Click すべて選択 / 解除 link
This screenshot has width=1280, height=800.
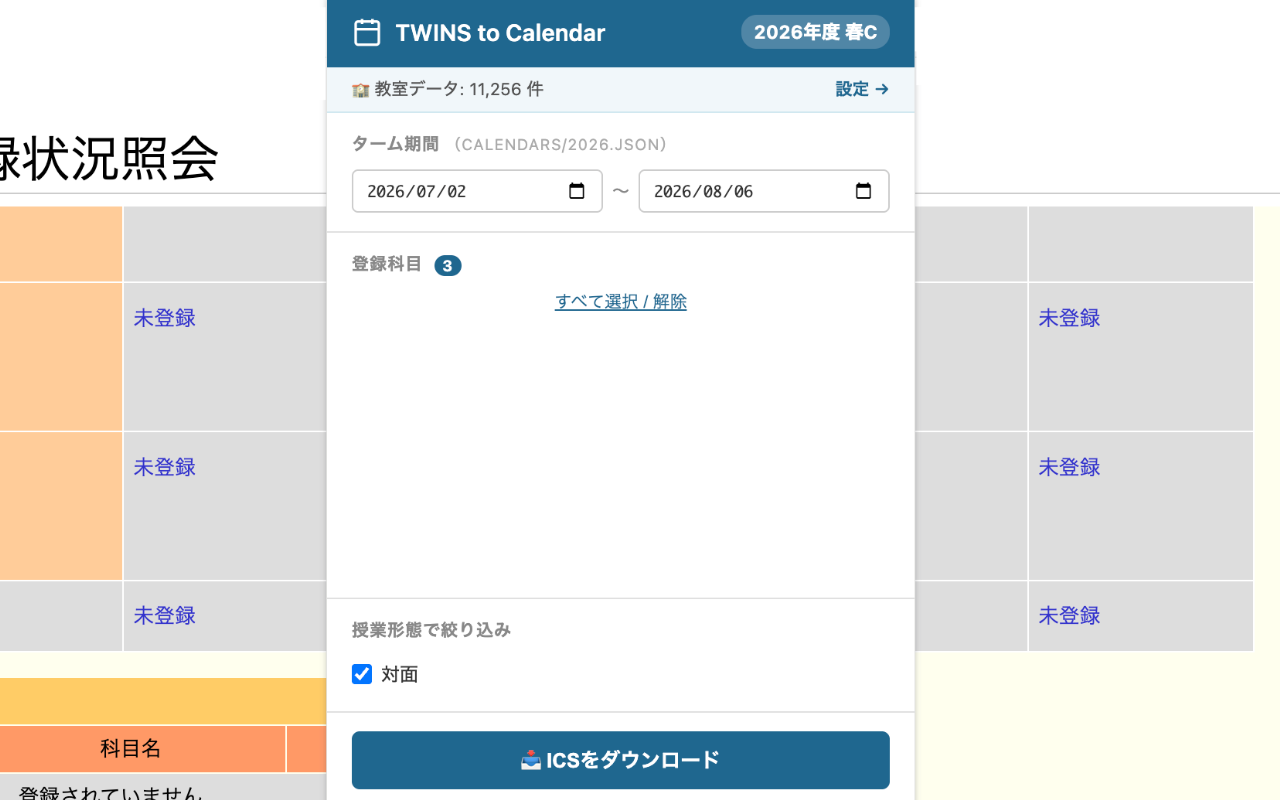coord(620,302)
